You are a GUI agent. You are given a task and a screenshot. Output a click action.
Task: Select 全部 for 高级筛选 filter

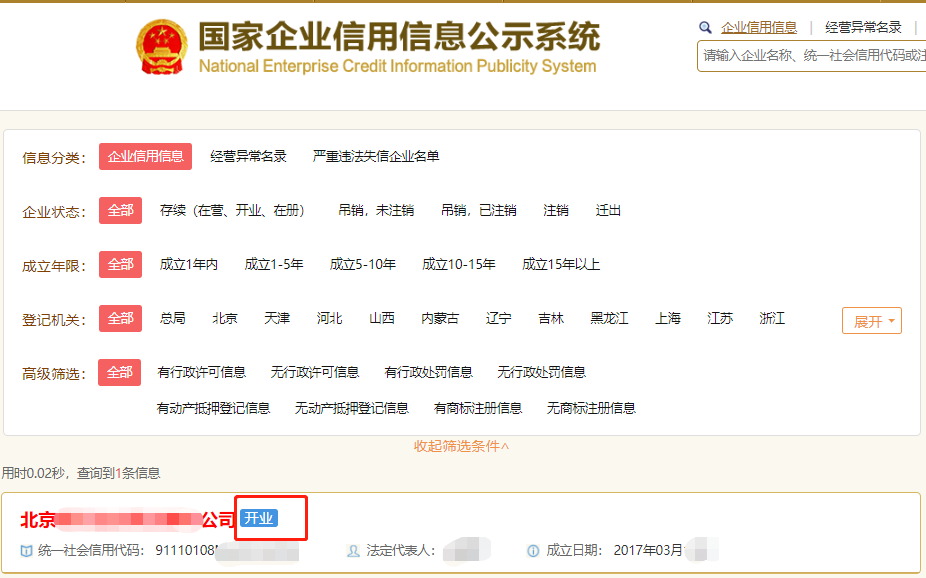tap(120, 373)
